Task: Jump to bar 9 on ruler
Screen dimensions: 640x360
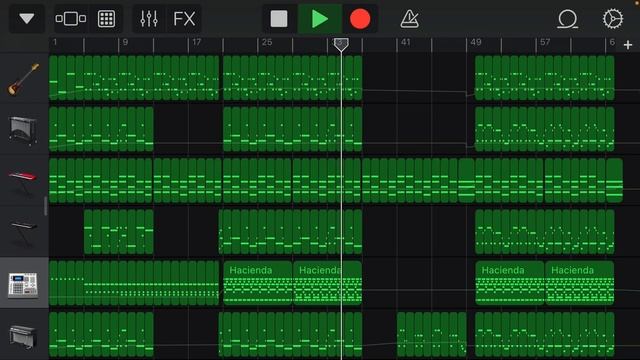Action: 125,42
